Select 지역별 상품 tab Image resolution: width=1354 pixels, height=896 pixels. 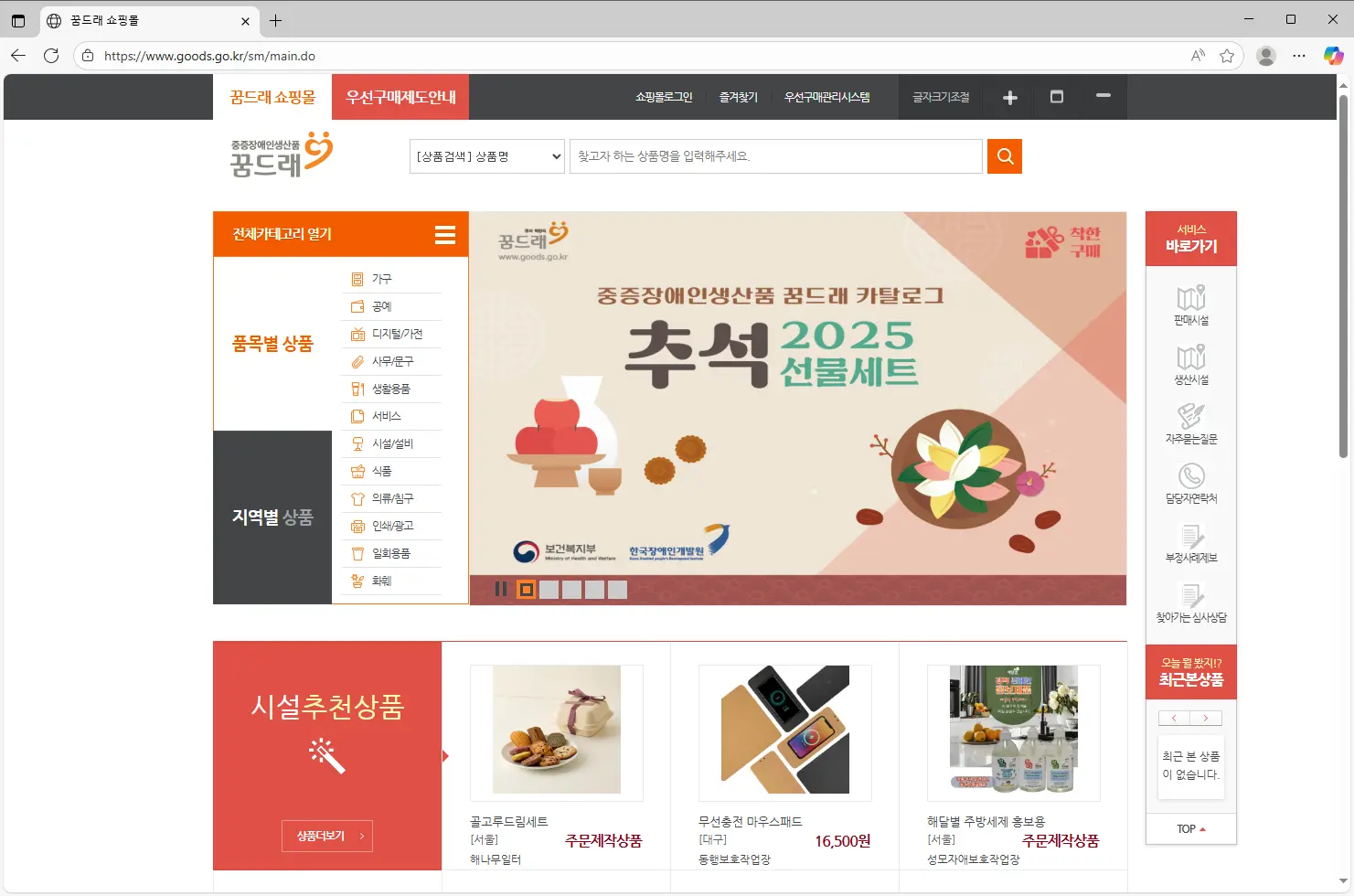272,517
